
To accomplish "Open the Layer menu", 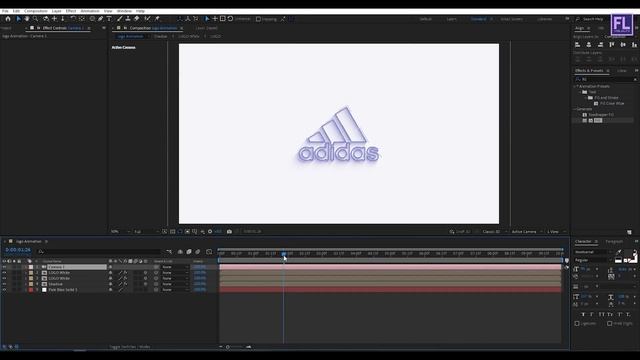I will click(x=57, y=11).
